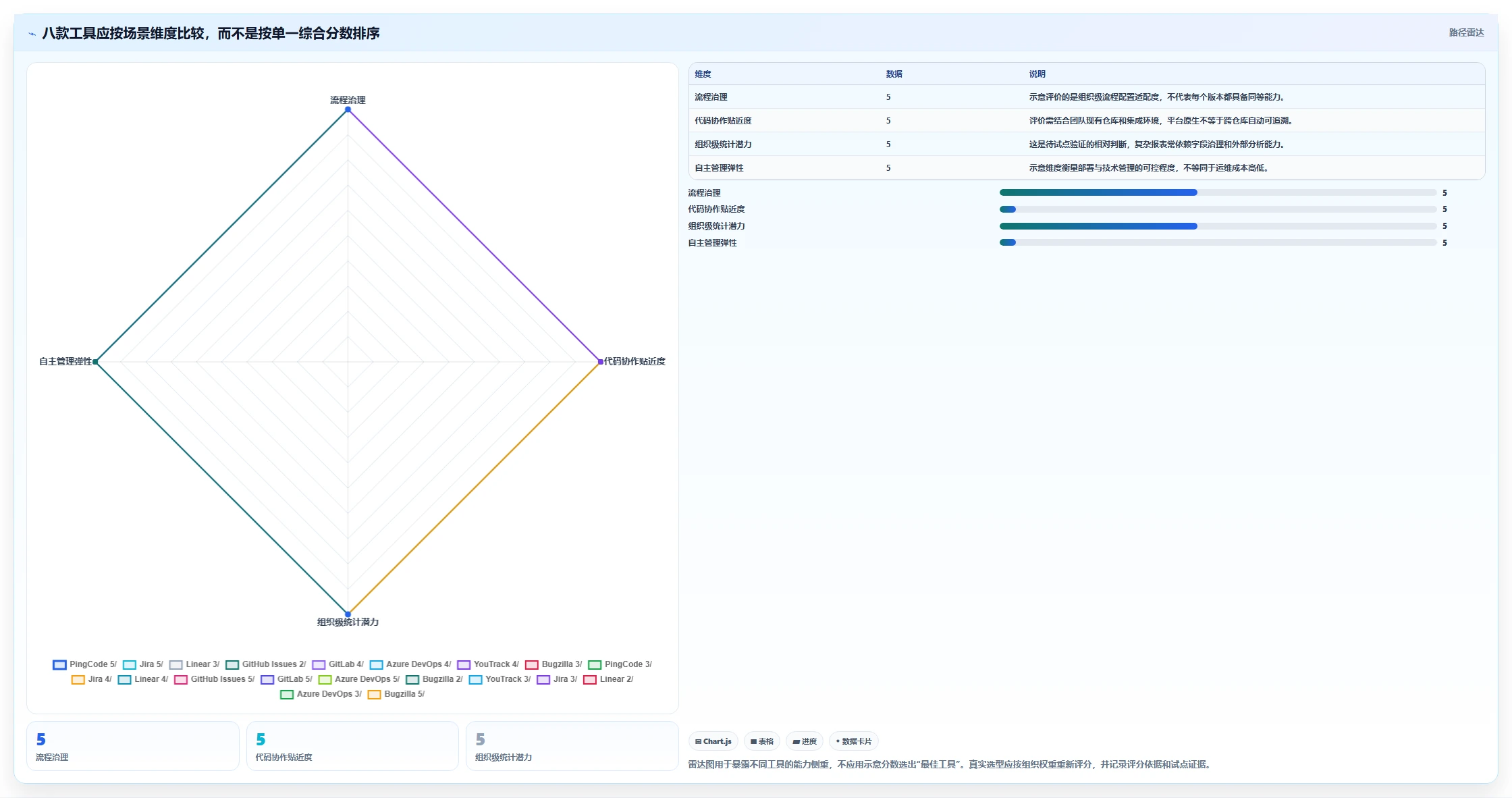
Task: Click the 数据 column header
Action: tap(894, 74)
